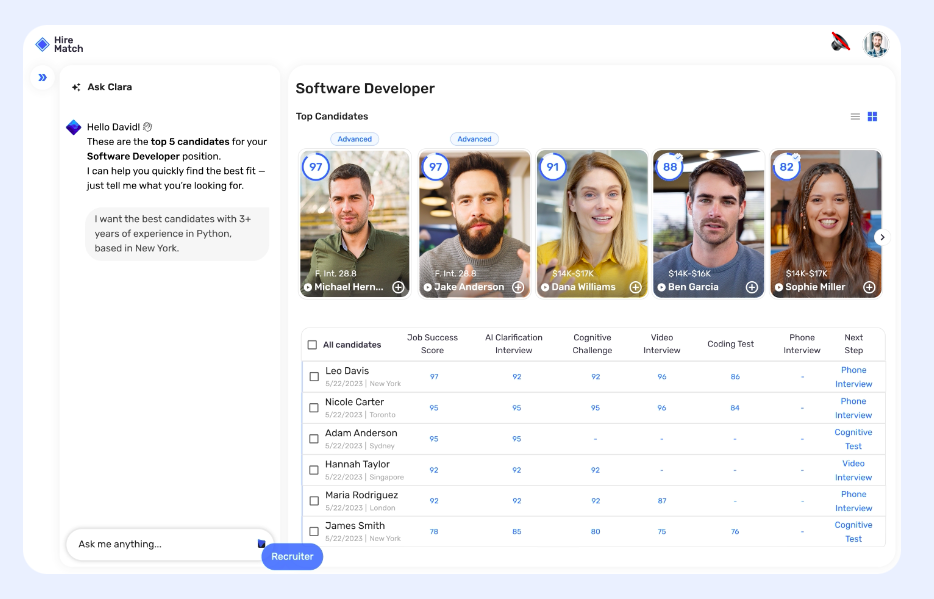Open candidate name Adam Anderson
The width and height of the screenshot is (934, 599).
click(361, 433)
